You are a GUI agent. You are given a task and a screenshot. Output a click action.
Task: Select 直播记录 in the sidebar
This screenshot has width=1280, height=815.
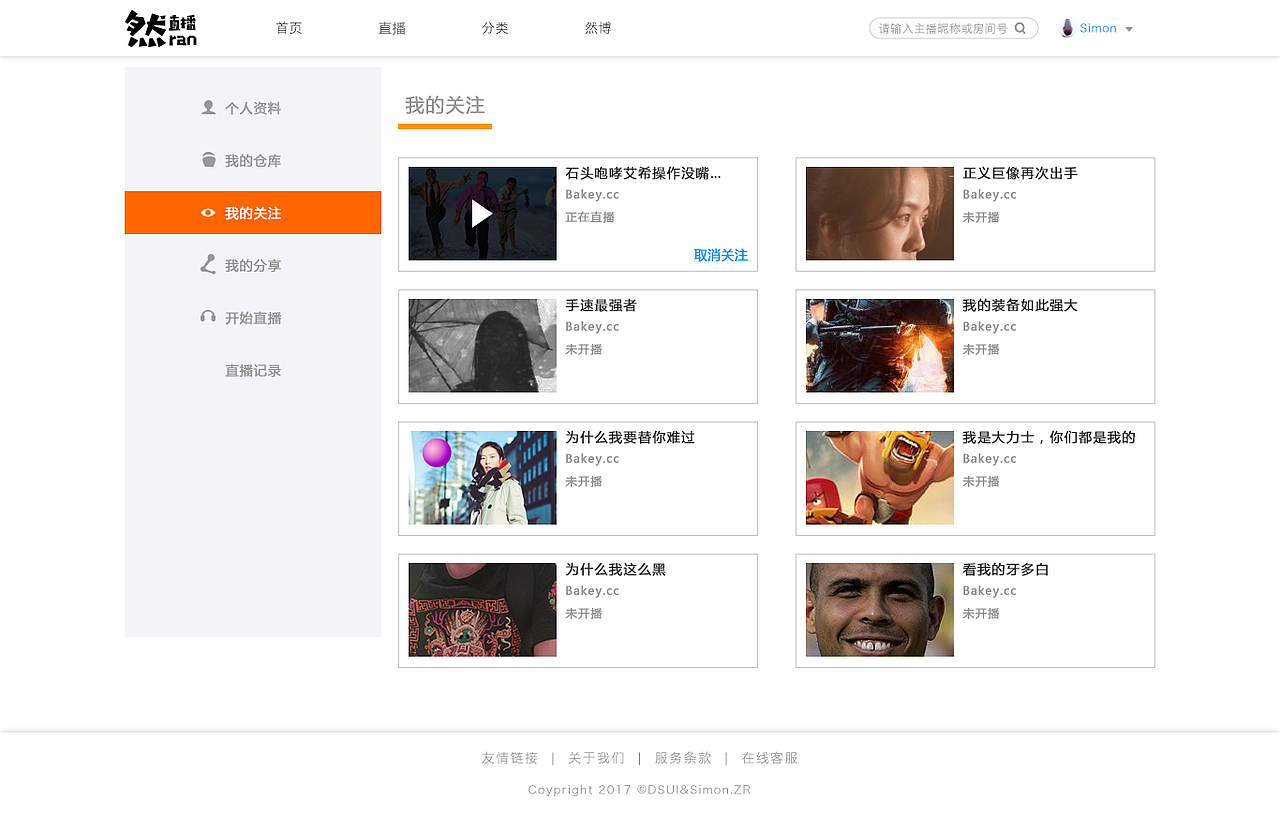pyautogui.click(x=253, y=371)
